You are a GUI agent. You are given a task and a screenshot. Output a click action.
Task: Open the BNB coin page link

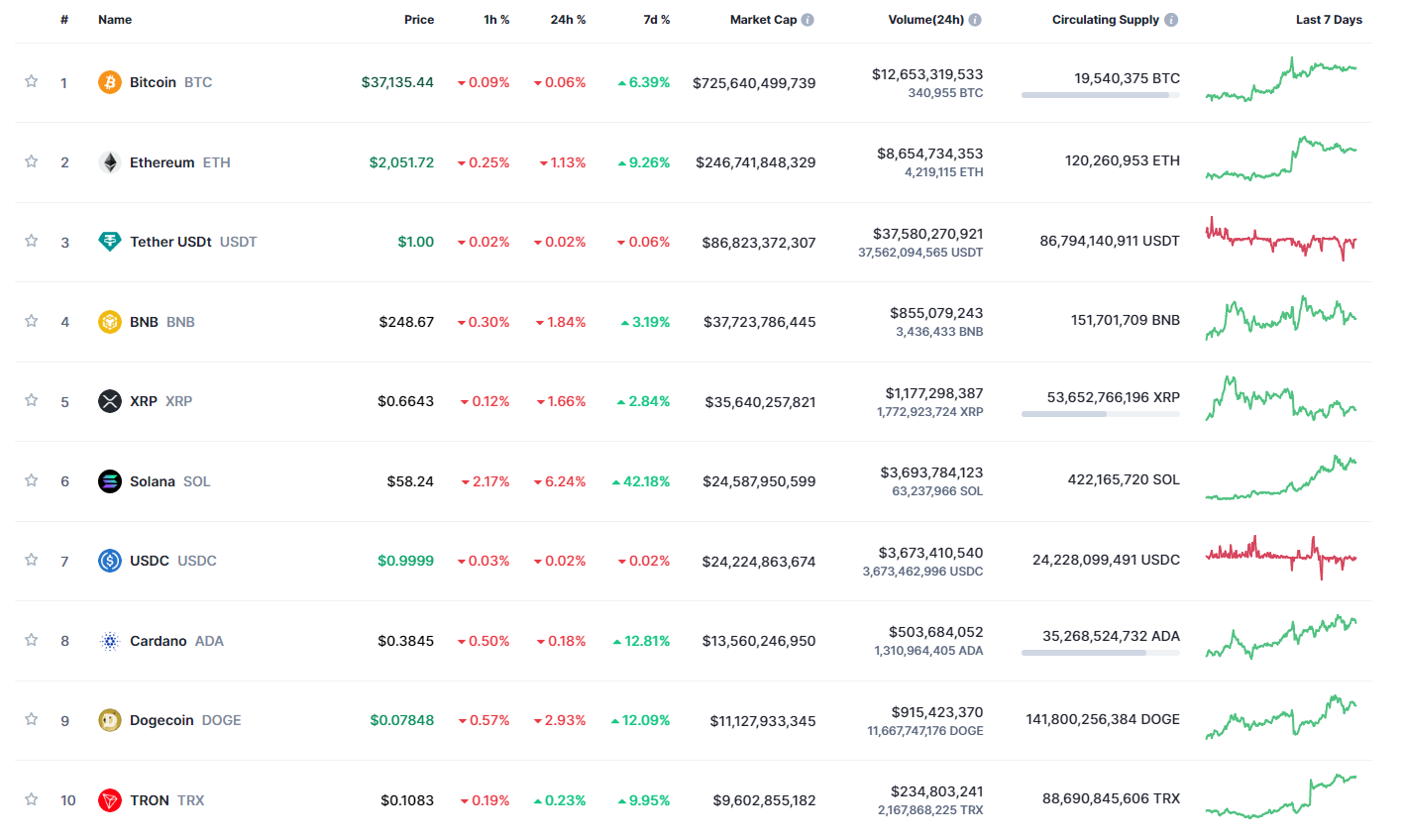pos(144,322)
